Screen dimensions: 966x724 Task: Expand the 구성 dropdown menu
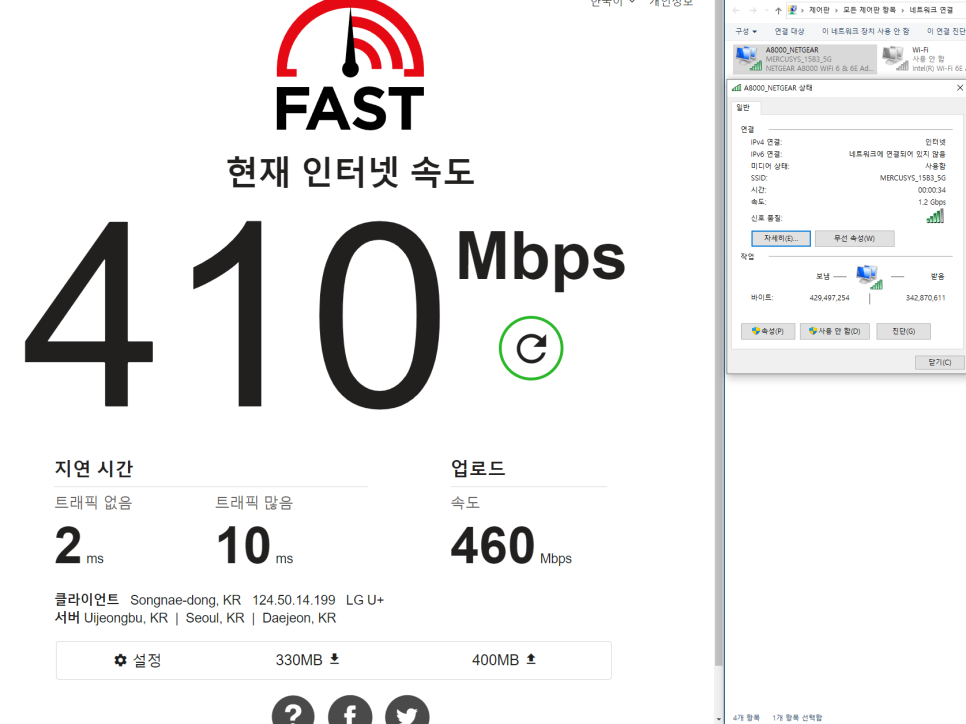click(744, 31)
